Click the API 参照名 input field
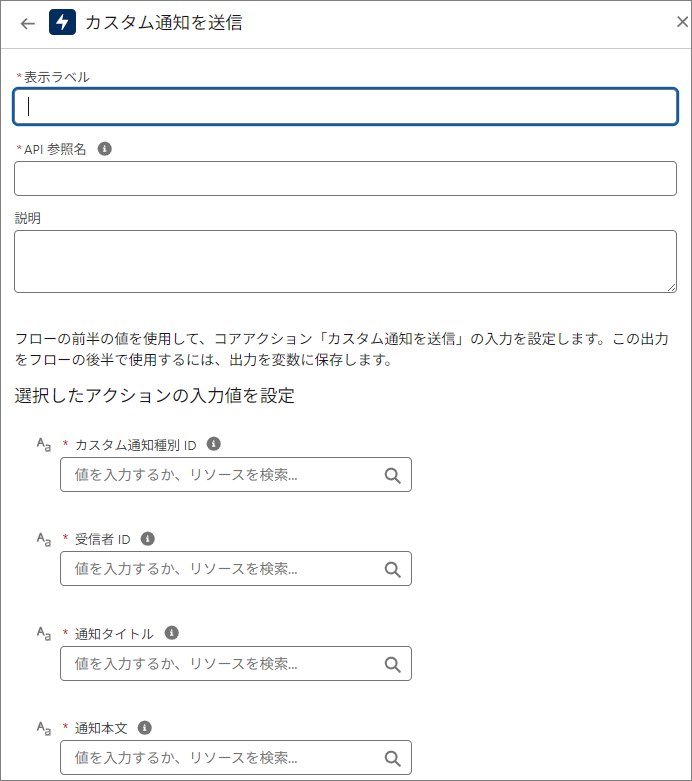Screen dimensions: 692x781 tap(345, 179)
